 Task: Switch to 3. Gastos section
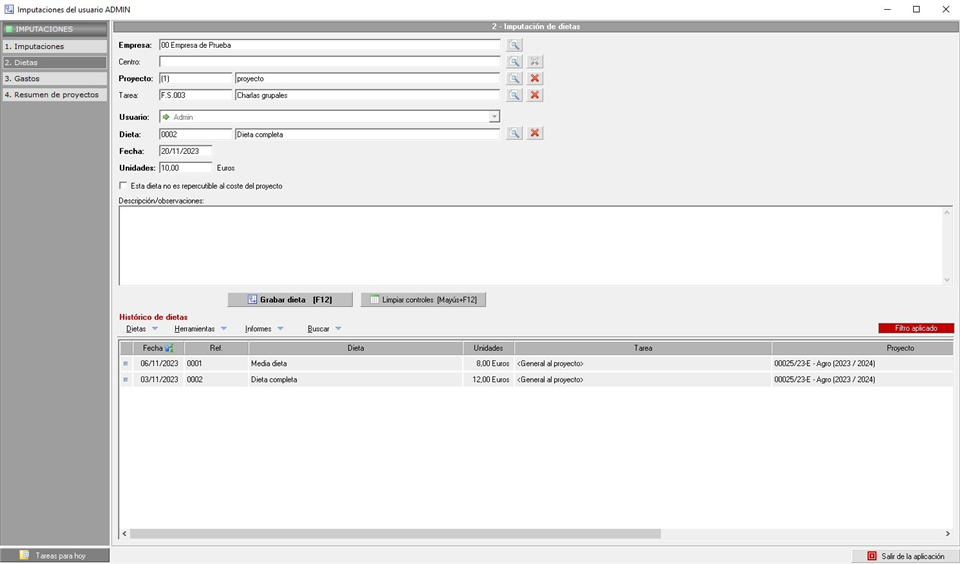click(54, 78)
